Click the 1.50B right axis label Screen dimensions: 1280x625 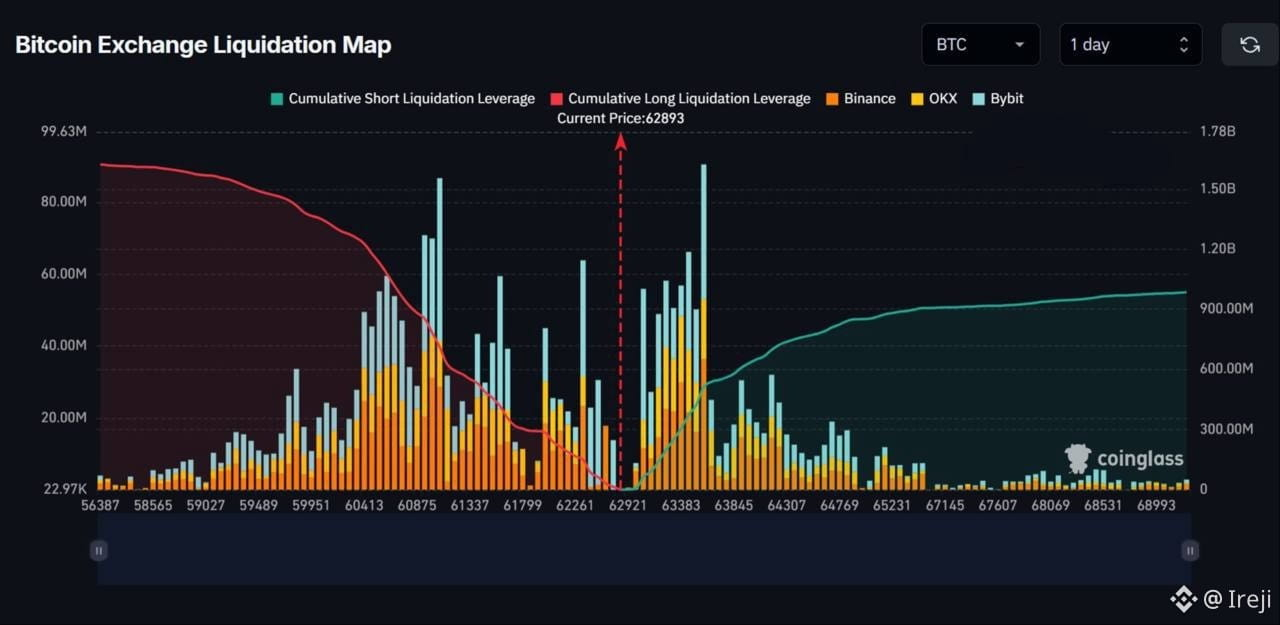click(1217, 189)
